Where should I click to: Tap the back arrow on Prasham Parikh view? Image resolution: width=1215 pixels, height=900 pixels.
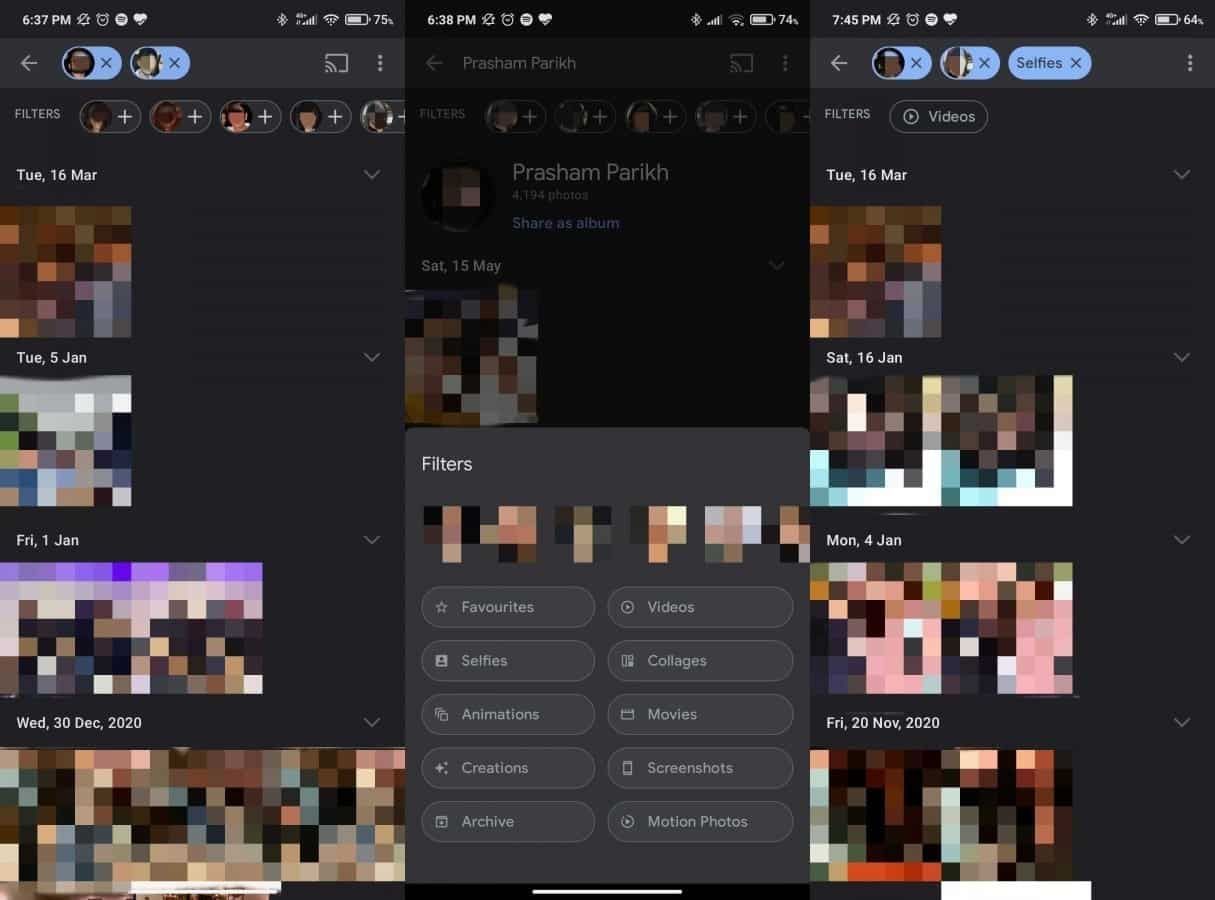coord(434,62)
